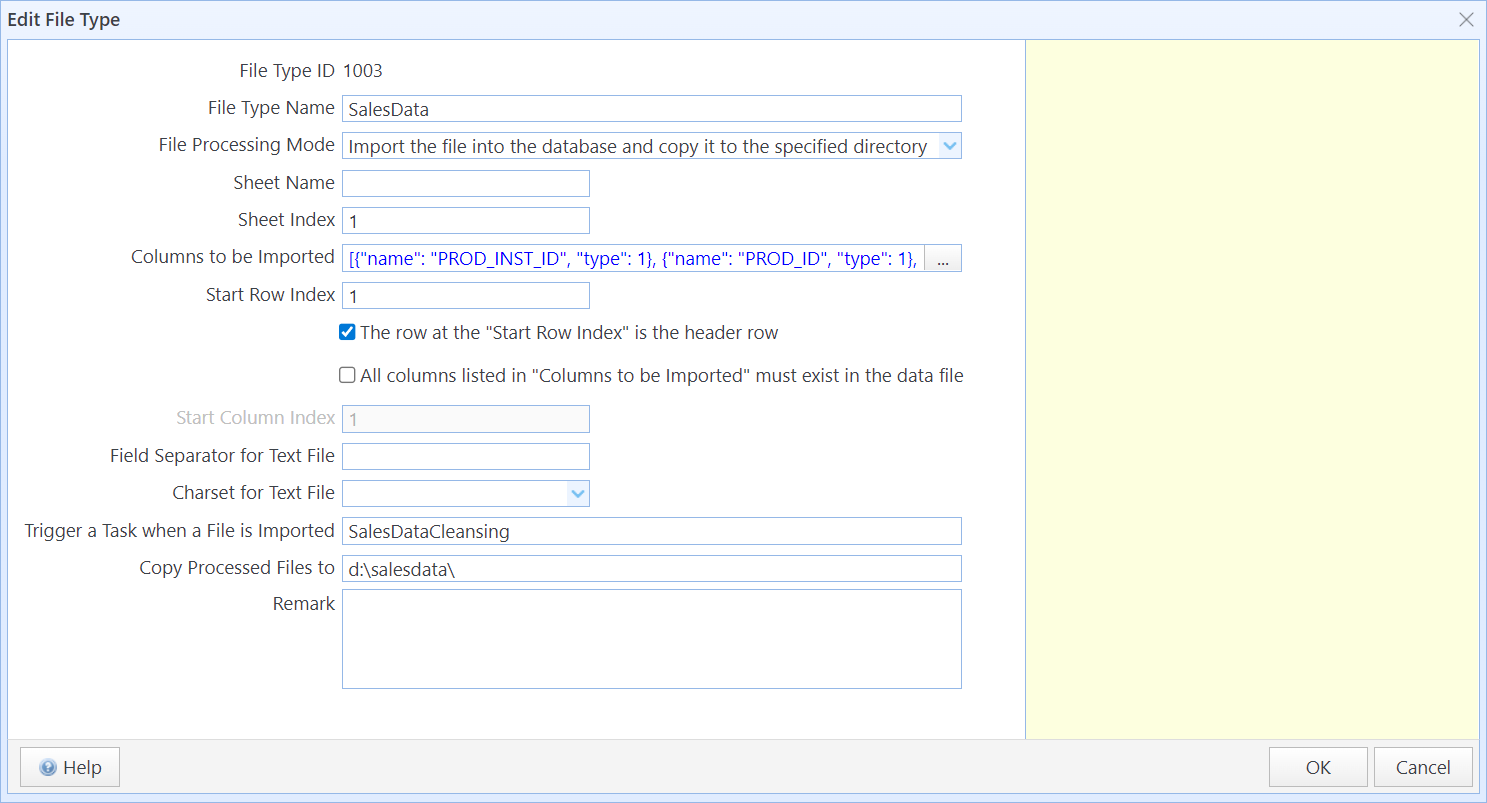Enable the all columns must exist checkbox
The image size is (1487, 803).
pyautogui.click(x=348, y=376)
